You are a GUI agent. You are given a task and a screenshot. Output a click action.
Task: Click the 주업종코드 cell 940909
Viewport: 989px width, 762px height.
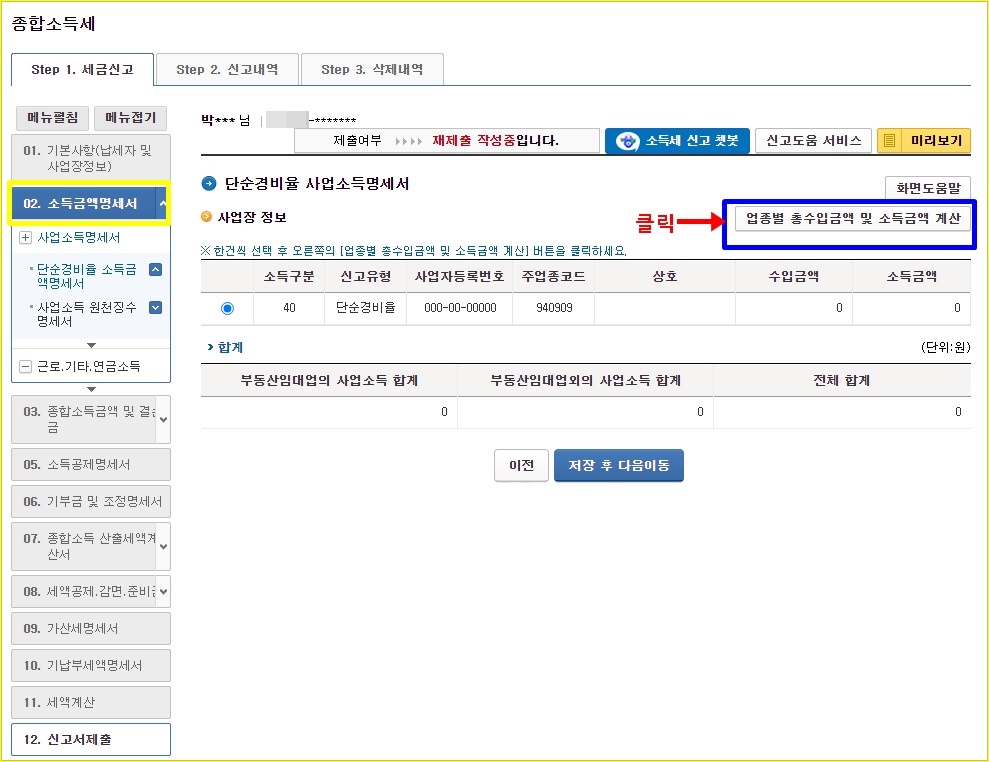[554, 308]
